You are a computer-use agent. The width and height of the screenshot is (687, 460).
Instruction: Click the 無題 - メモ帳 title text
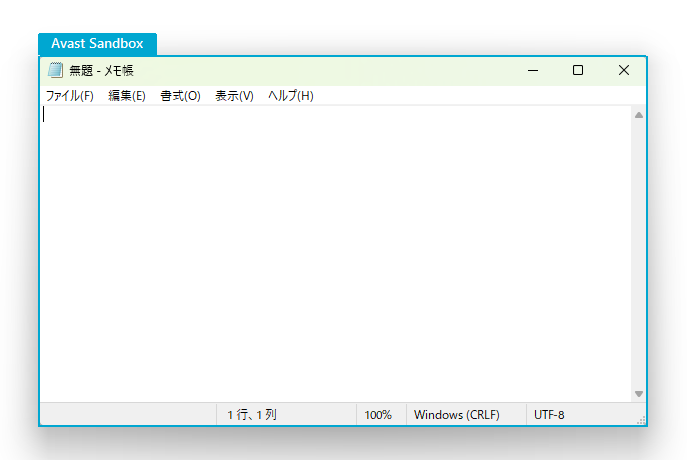[x=101, y=71]
